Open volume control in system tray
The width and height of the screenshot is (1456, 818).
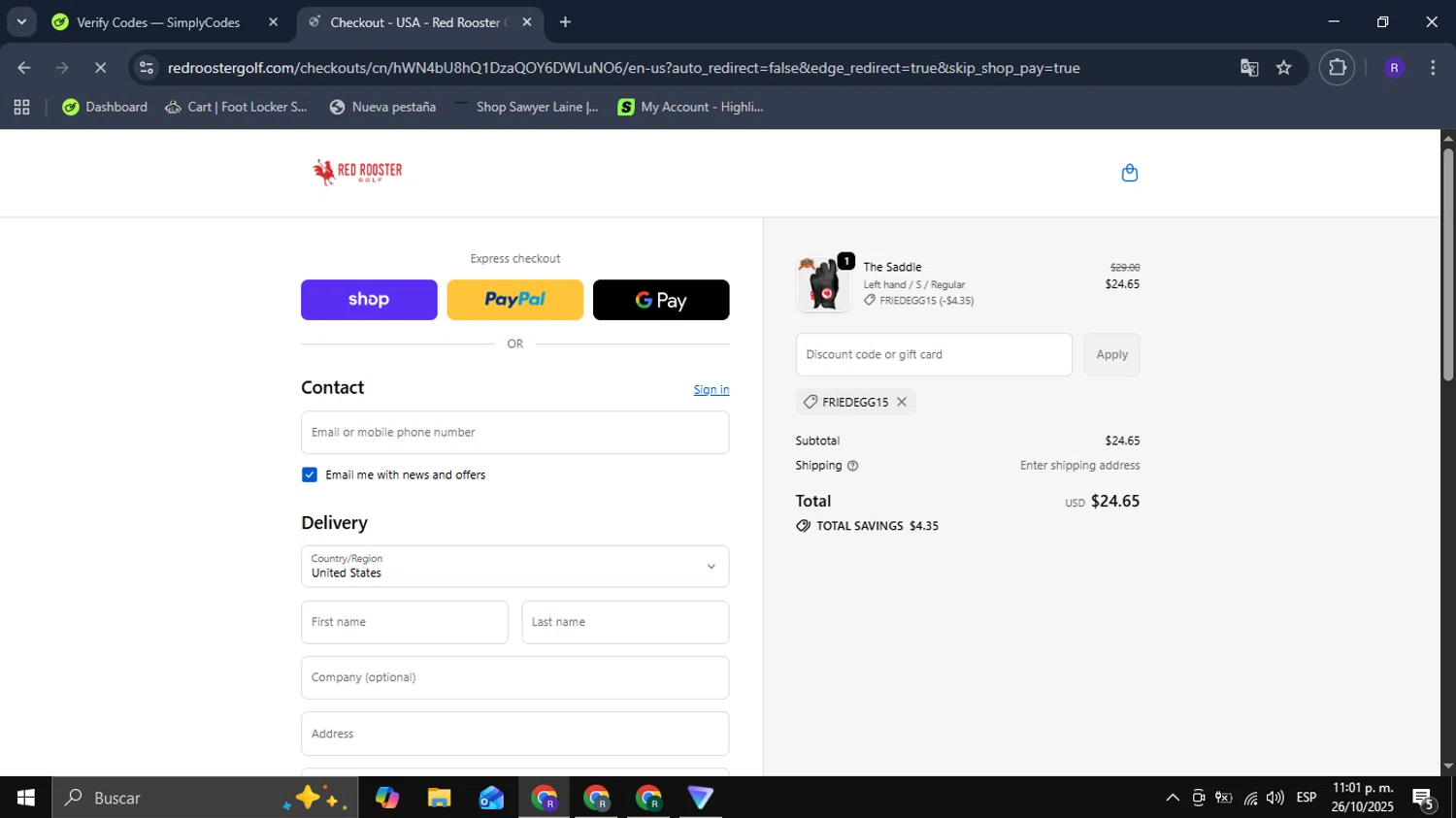point(1274,798)
